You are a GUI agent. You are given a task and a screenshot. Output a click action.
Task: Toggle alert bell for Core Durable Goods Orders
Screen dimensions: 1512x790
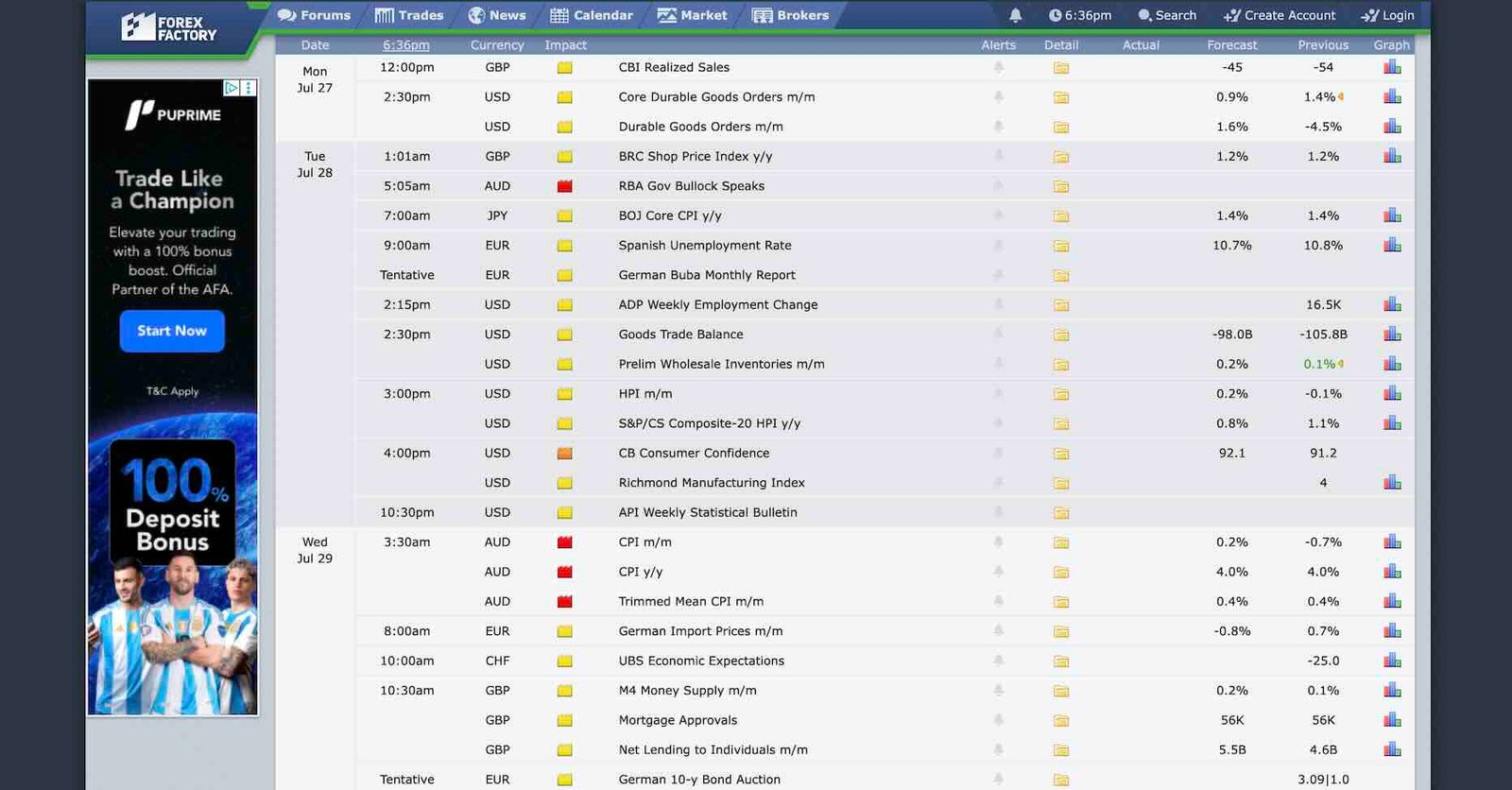click(998, 96)
